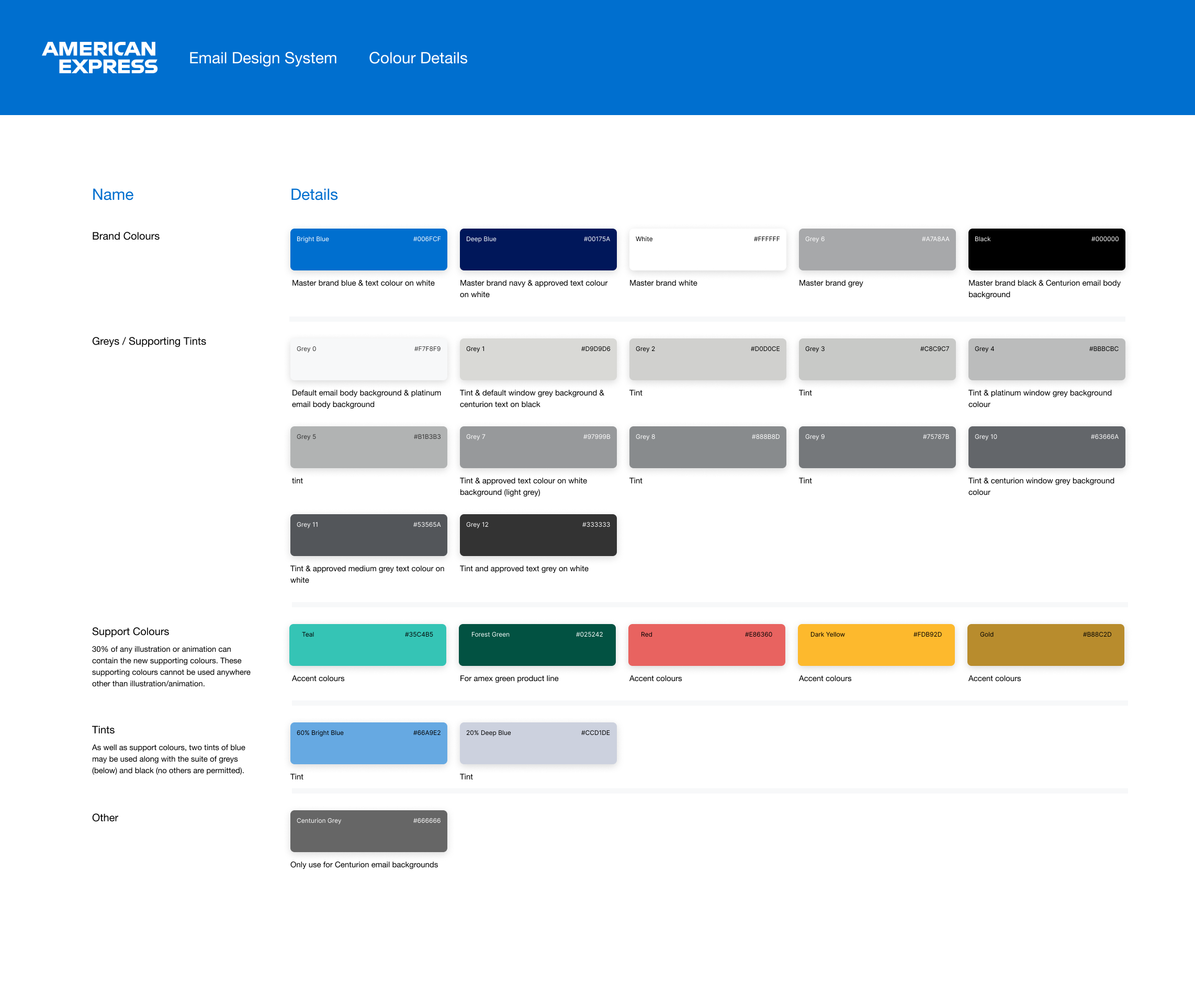Viewport: 1195px width, 1008px height.
Task: Select the Grey 6 #A7A8AA swatch
Action: point(877,250)
